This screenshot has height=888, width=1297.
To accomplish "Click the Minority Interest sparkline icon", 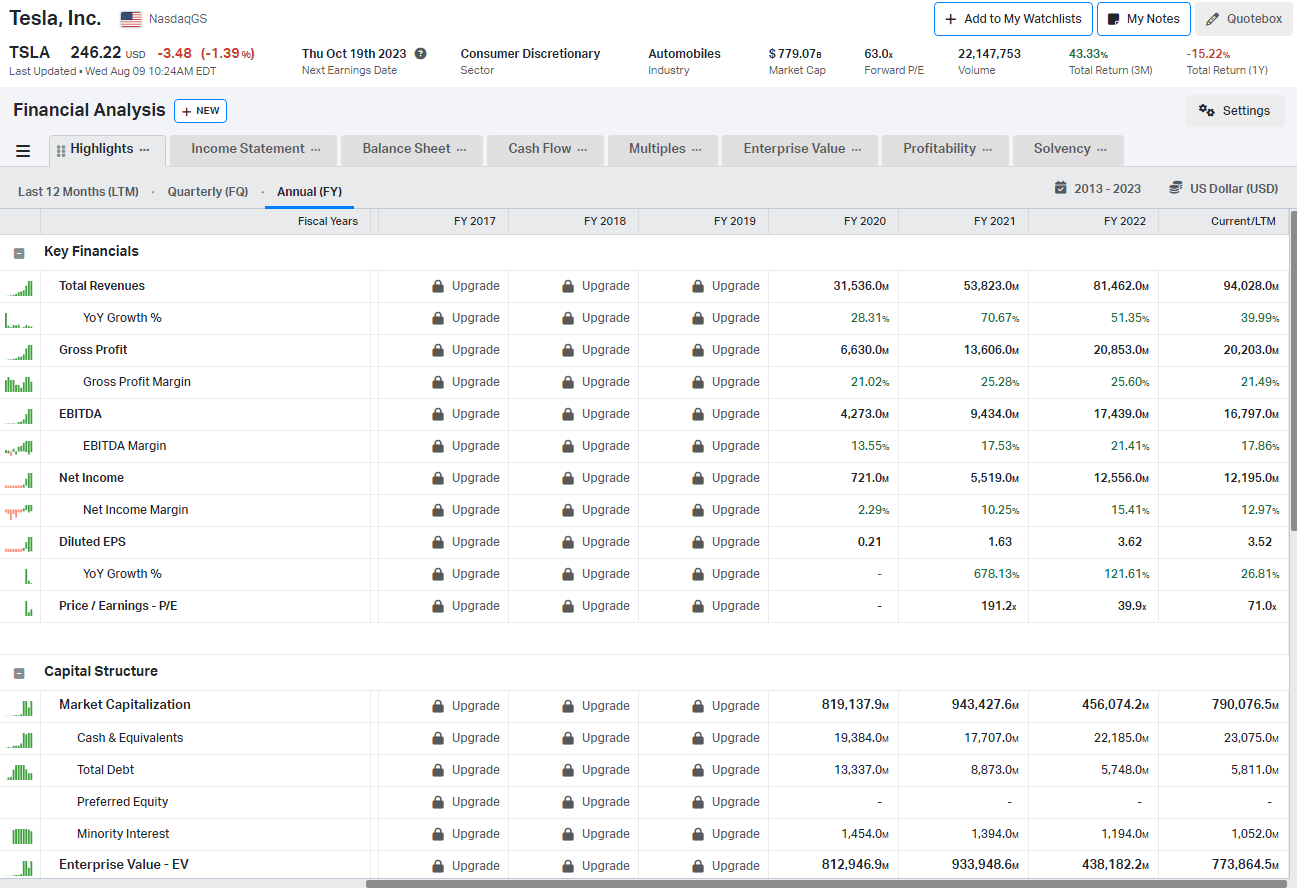I will coord(20,835).
